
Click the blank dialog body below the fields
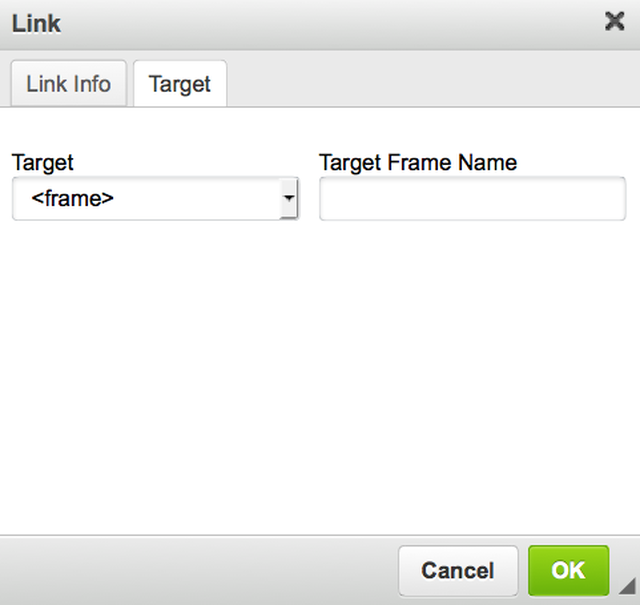click(320, 380)
